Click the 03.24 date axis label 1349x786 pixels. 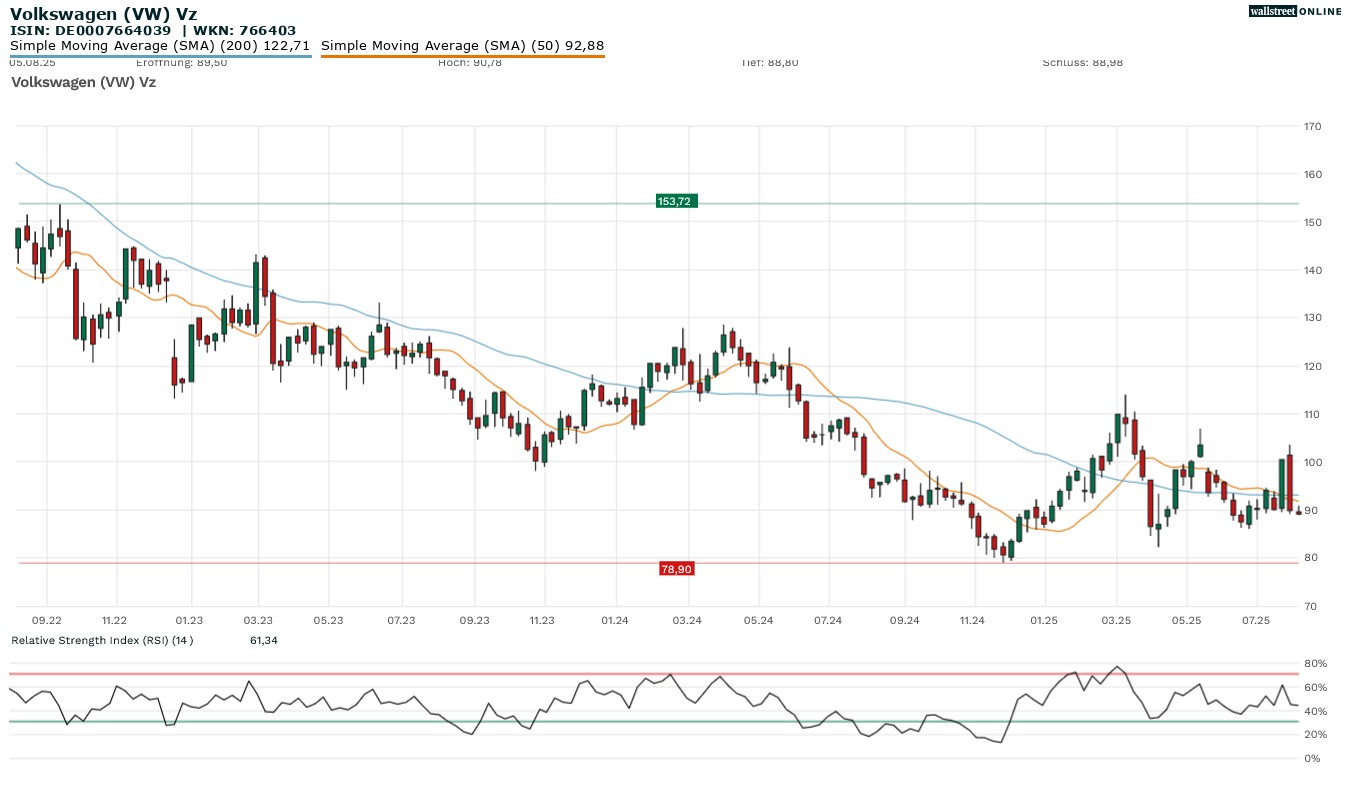point(687,621)
